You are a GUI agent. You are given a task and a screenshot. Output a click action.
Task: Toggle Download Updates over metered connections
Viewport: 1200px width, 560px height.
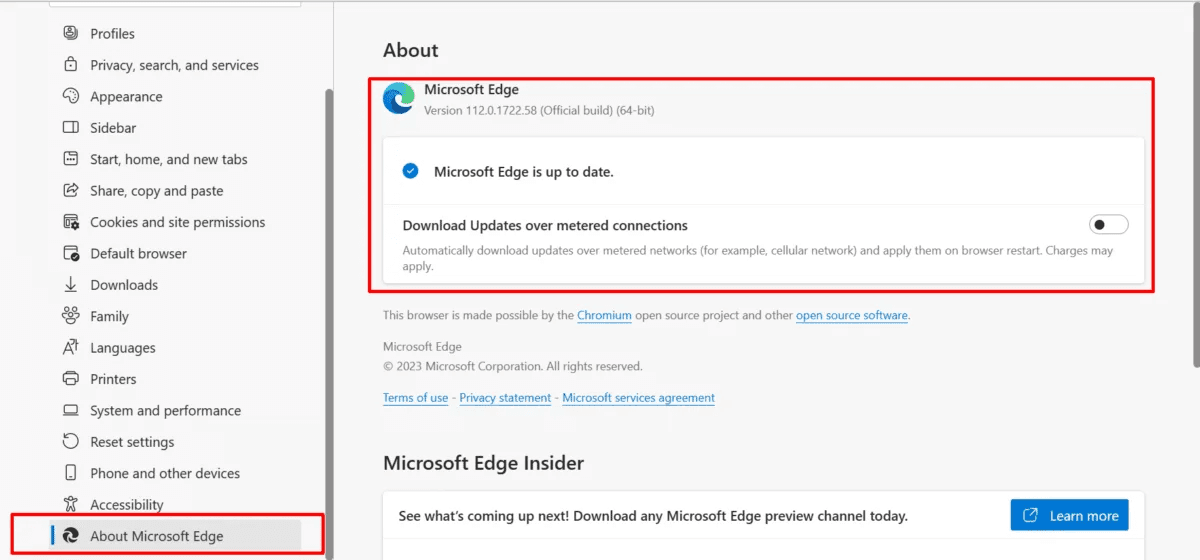click(x=1108, y=225)
